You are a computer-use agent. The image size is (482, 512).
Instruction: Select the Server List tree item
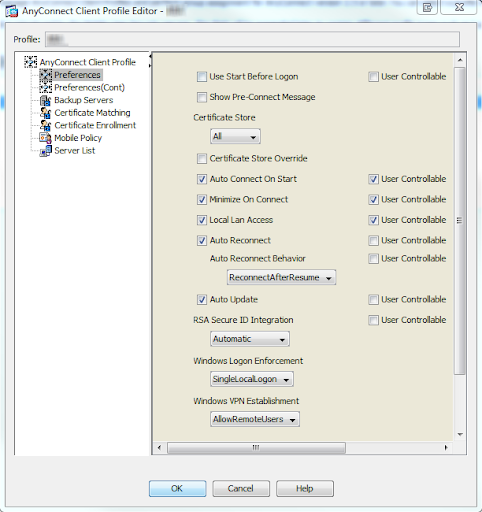point(75,151)
